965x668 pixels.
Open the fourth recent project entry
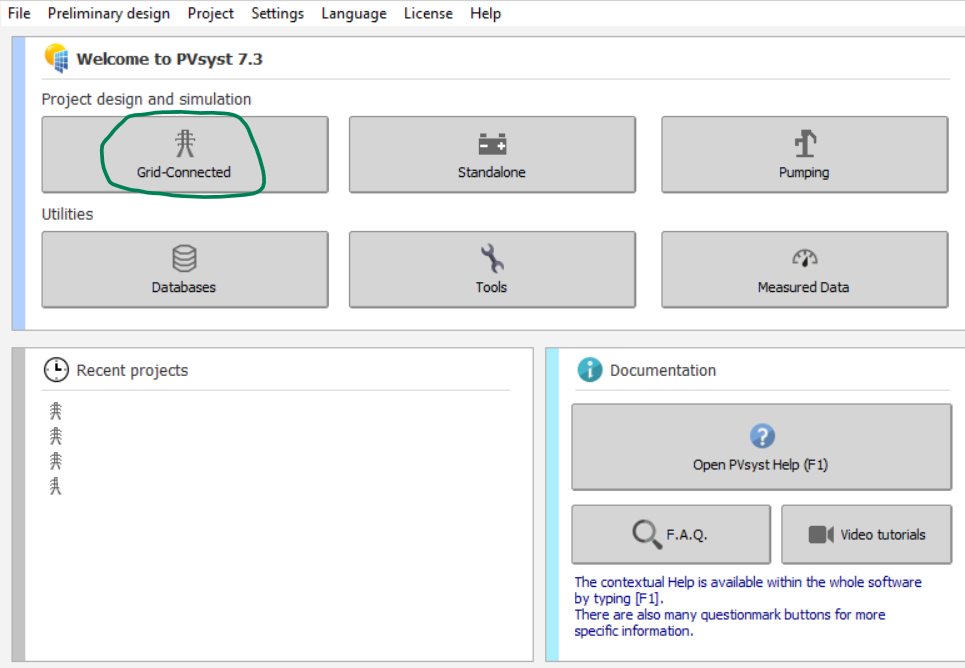[55, 486]
